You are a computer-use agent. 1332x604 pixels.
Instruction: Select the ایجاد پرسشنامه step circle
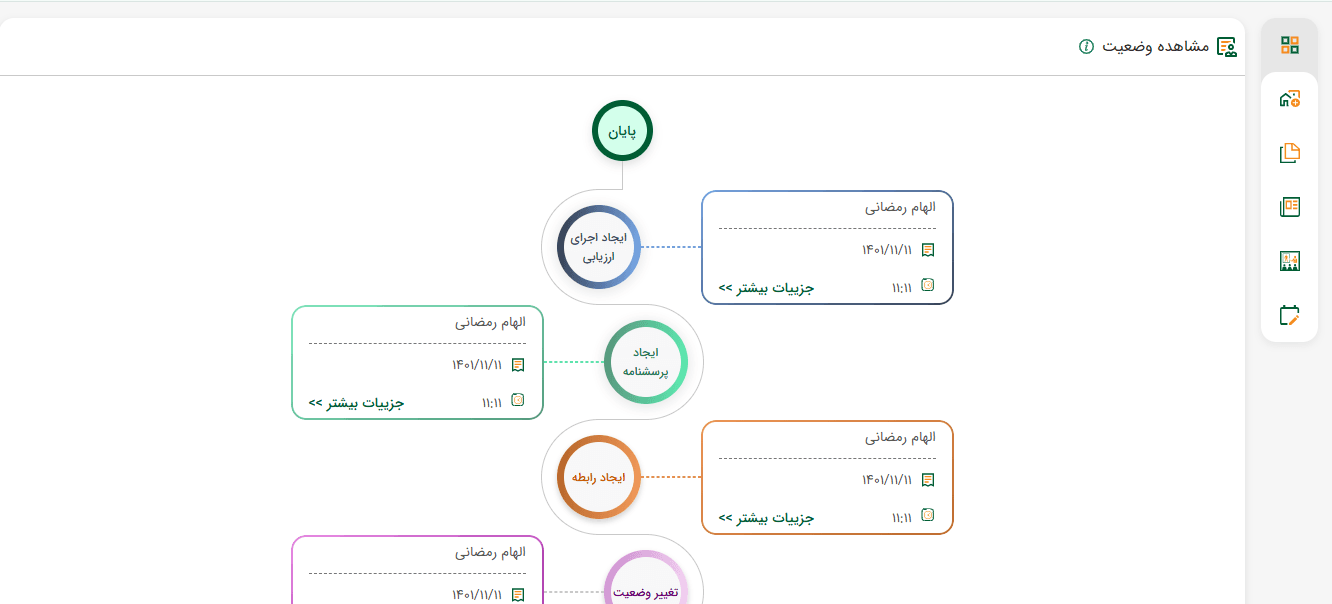click(645, 361)
